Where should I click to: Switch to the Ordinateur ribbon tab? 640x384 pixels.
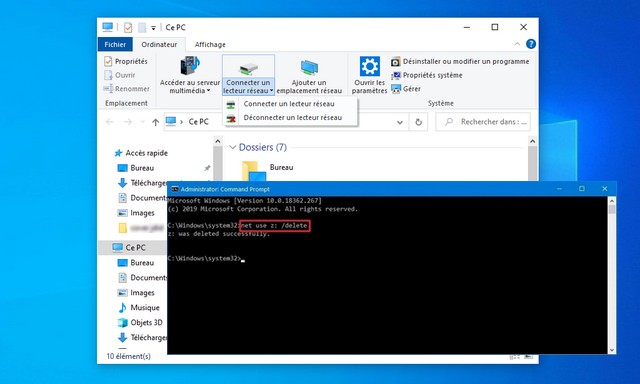tap(159, 44)
